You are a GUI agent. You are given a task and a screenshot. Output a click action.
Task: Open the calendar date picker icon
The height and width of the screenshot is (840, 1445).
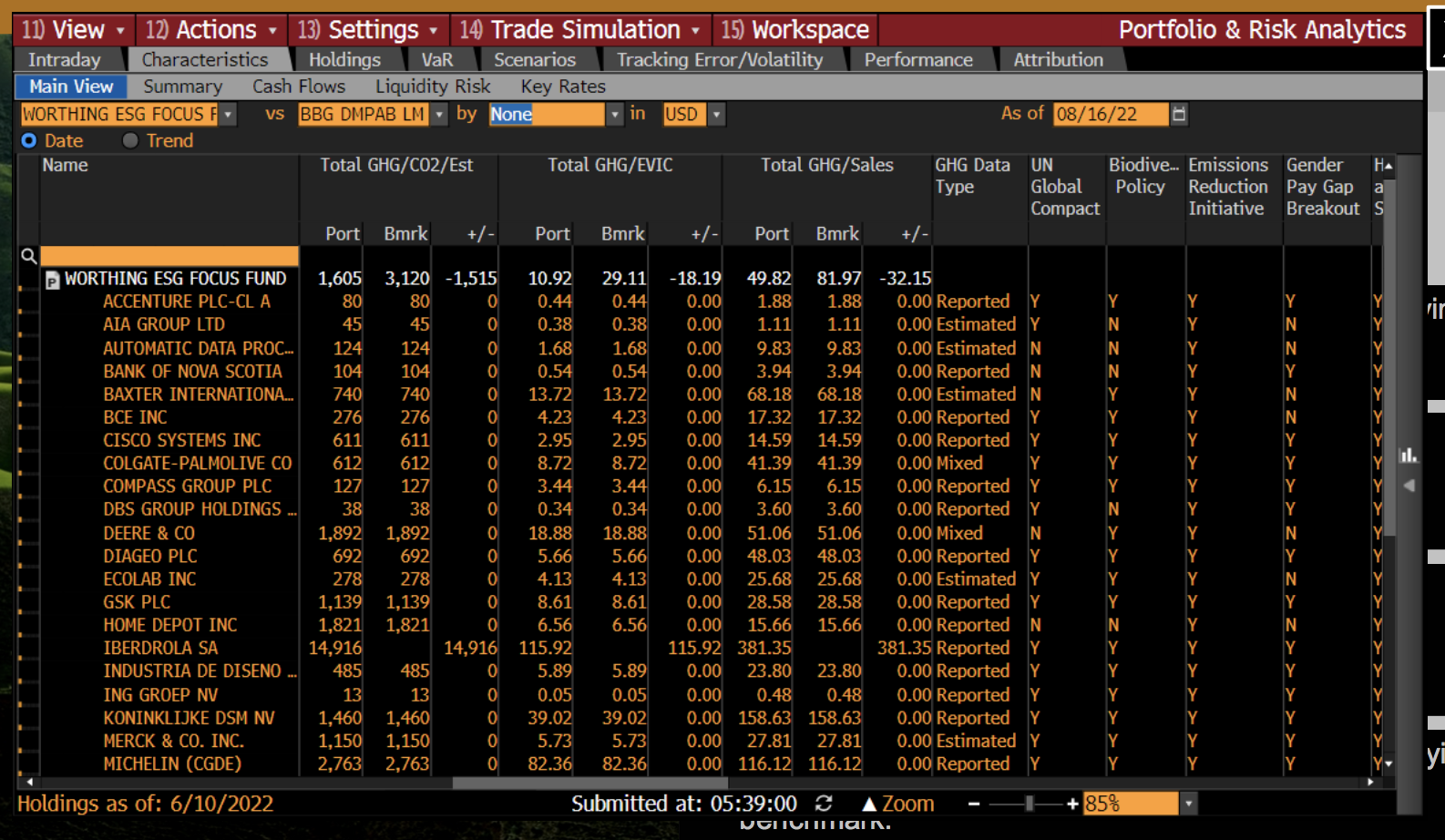point(1179,114)
